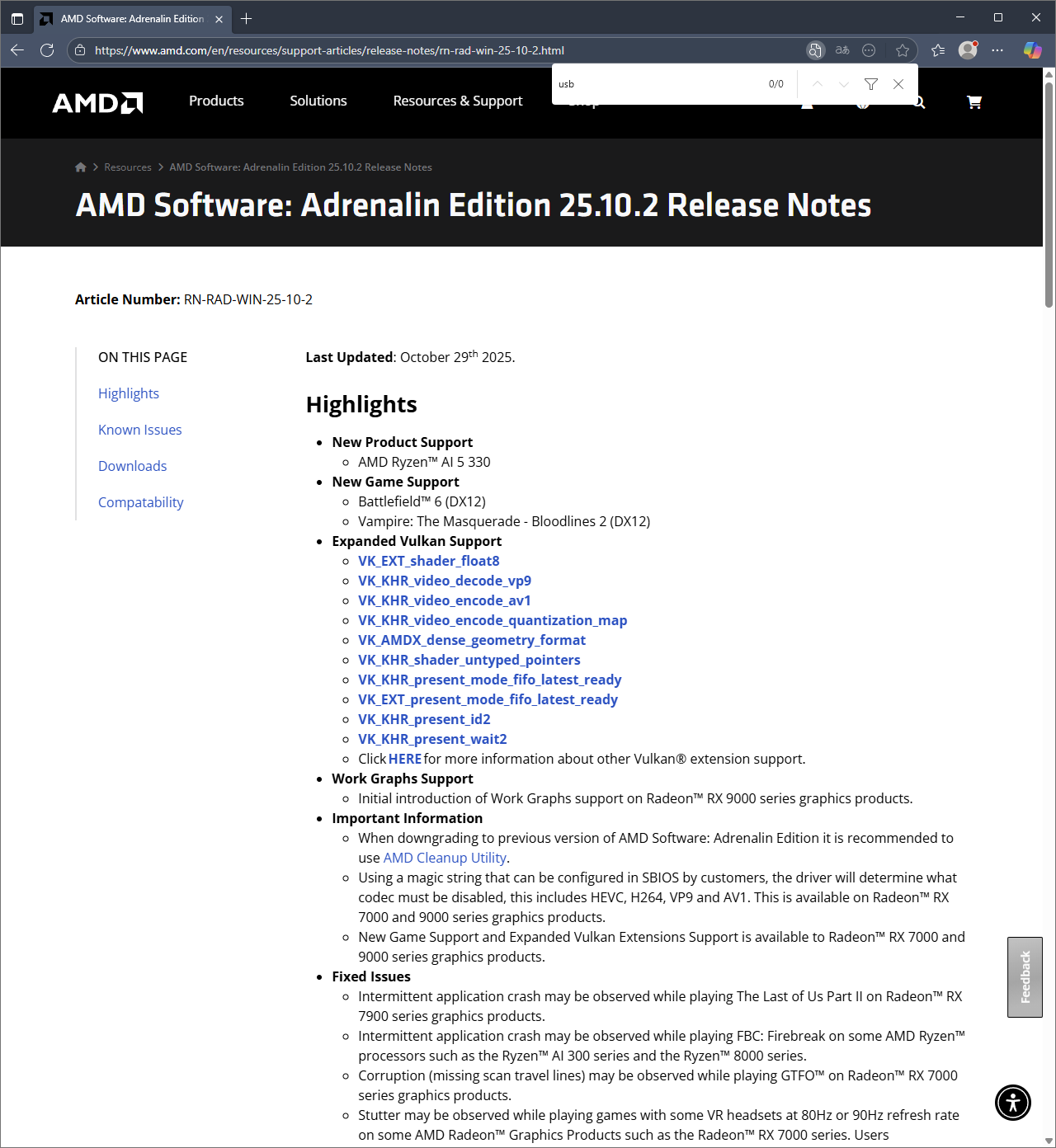The height and width of the screenshot is (1148, 1056).
Task: Open VK_KHR_video_encode_av1 link
Action: pos(445,600)
